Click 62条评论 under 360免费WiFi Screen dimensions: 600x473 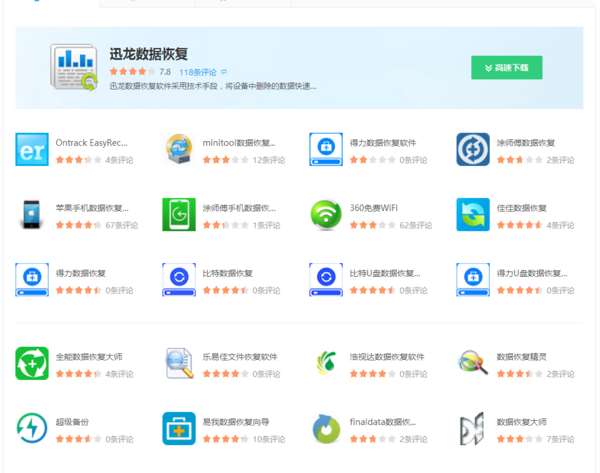[x=416, y=225]
